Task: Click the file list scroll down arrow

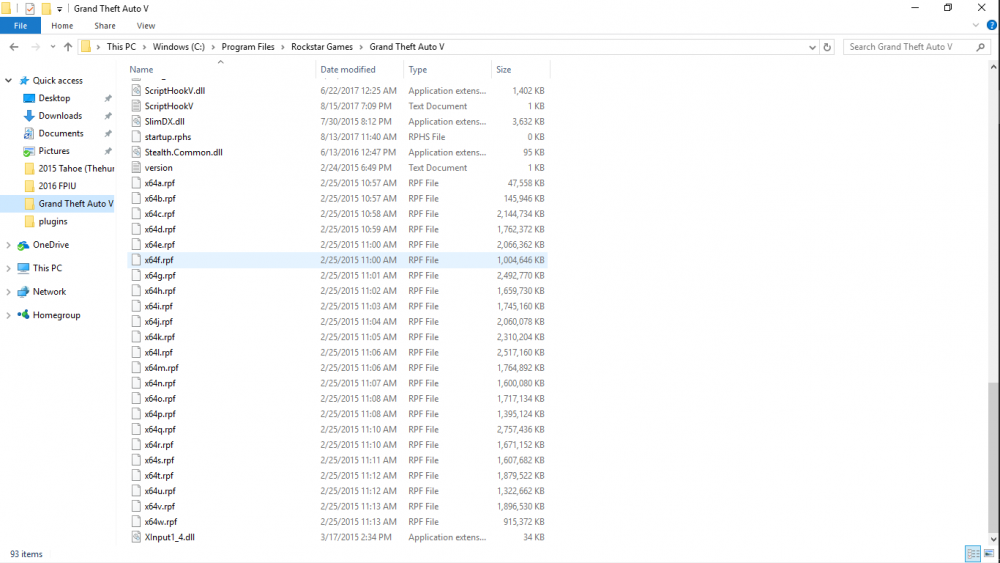Action: (x=994, y=539)
